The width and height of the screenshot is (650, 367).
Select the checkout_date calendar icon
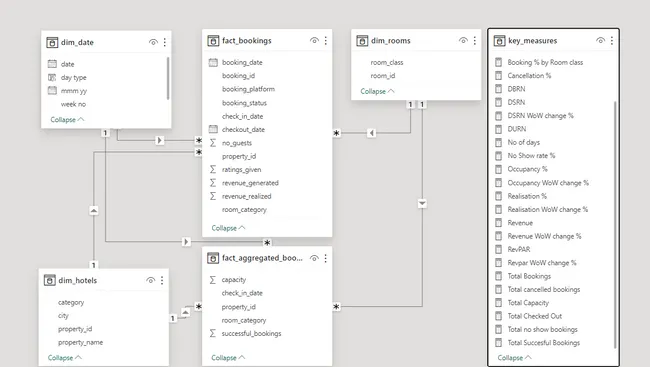point(213,129)
